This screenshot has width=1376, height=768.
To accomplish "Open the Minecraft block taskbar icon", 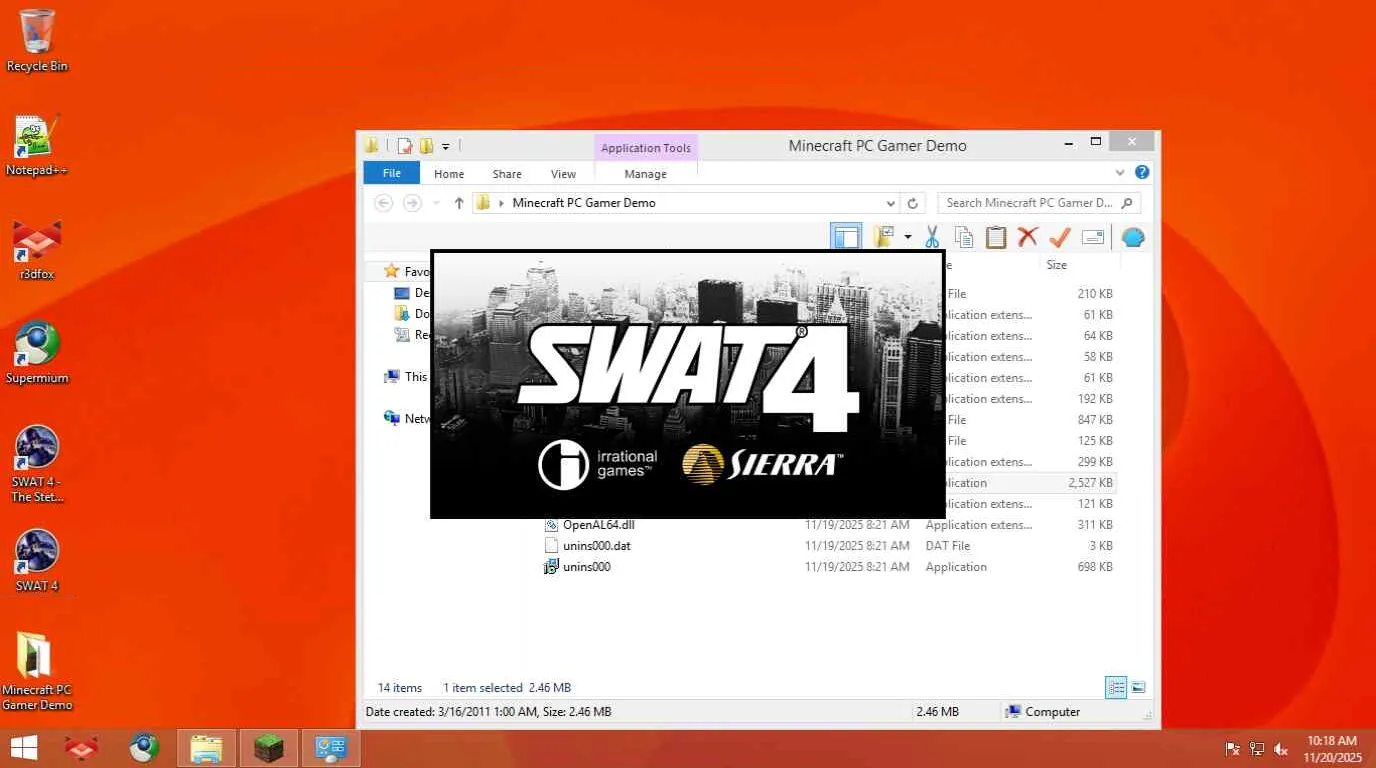I will [268, 748].
